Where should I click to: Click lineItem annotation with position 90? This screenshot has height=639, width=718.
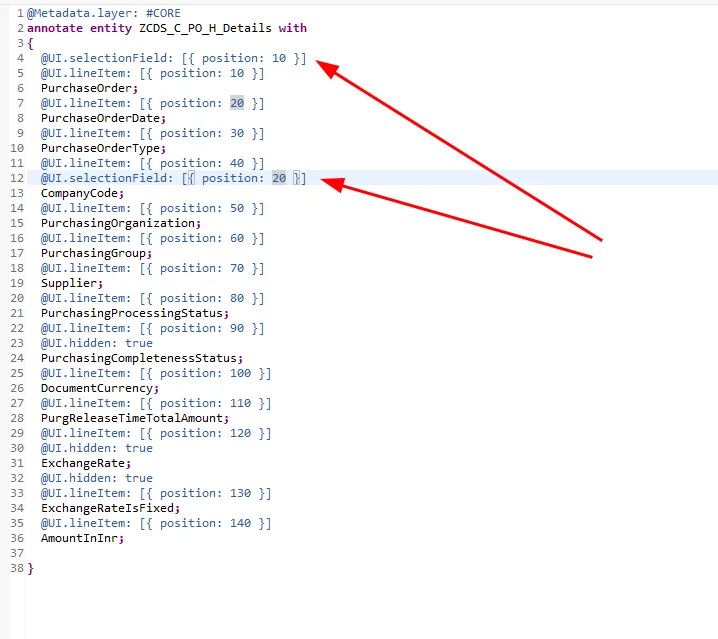pos(152,328)
